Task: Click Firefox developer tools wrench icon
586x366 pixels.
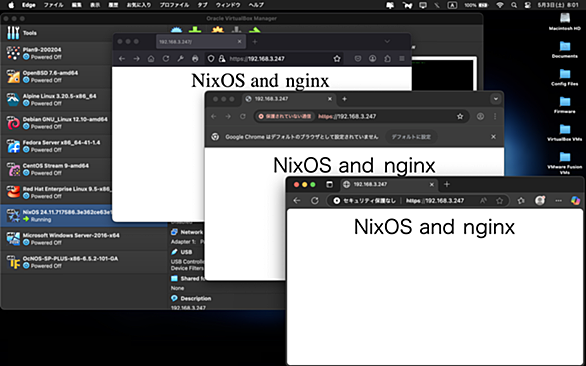Action: click(181, 59)
